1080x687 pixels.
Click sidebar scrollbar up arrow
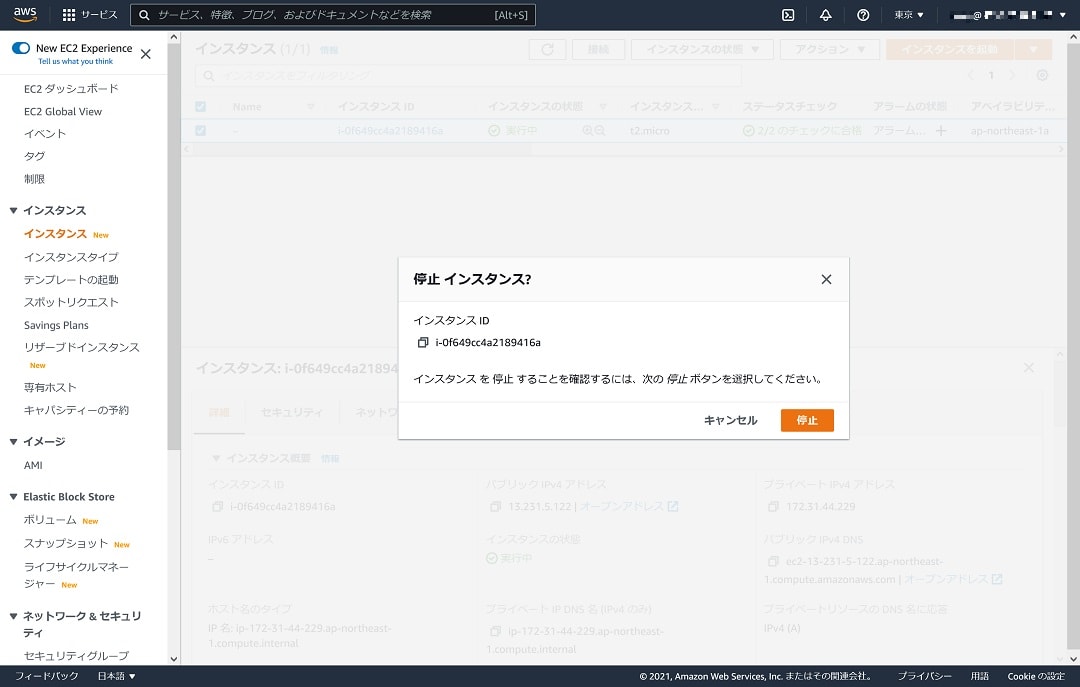[174, 37]
